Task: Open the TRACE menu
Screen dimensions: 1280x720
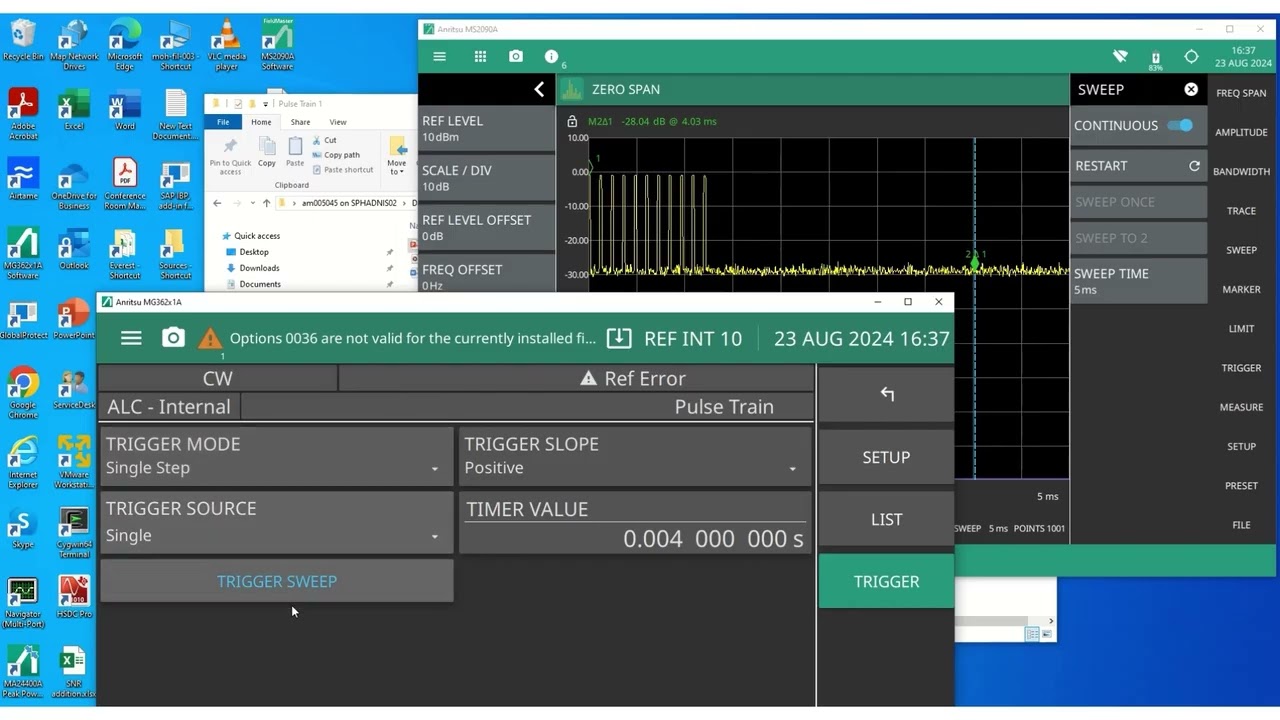Action: tap(1241, 211)
